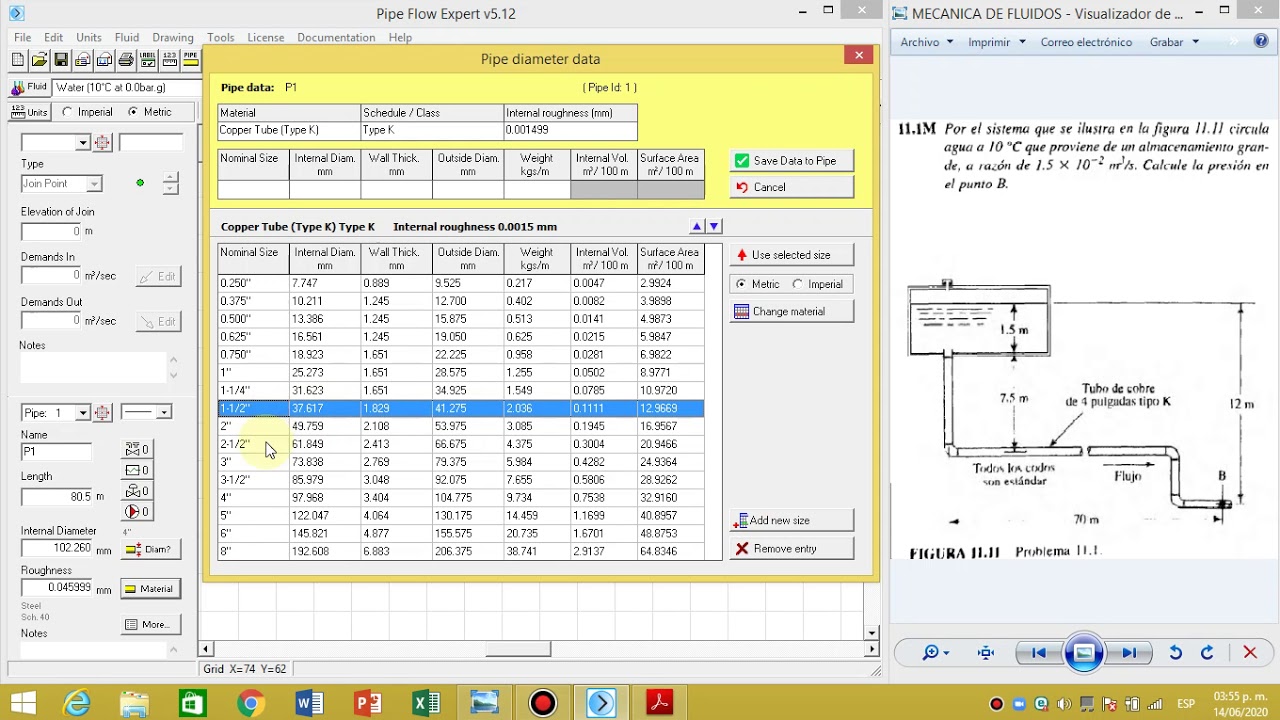Open the component pressure loss icon button
This screenshot has height=720, width=1280.
pos(137,470)
